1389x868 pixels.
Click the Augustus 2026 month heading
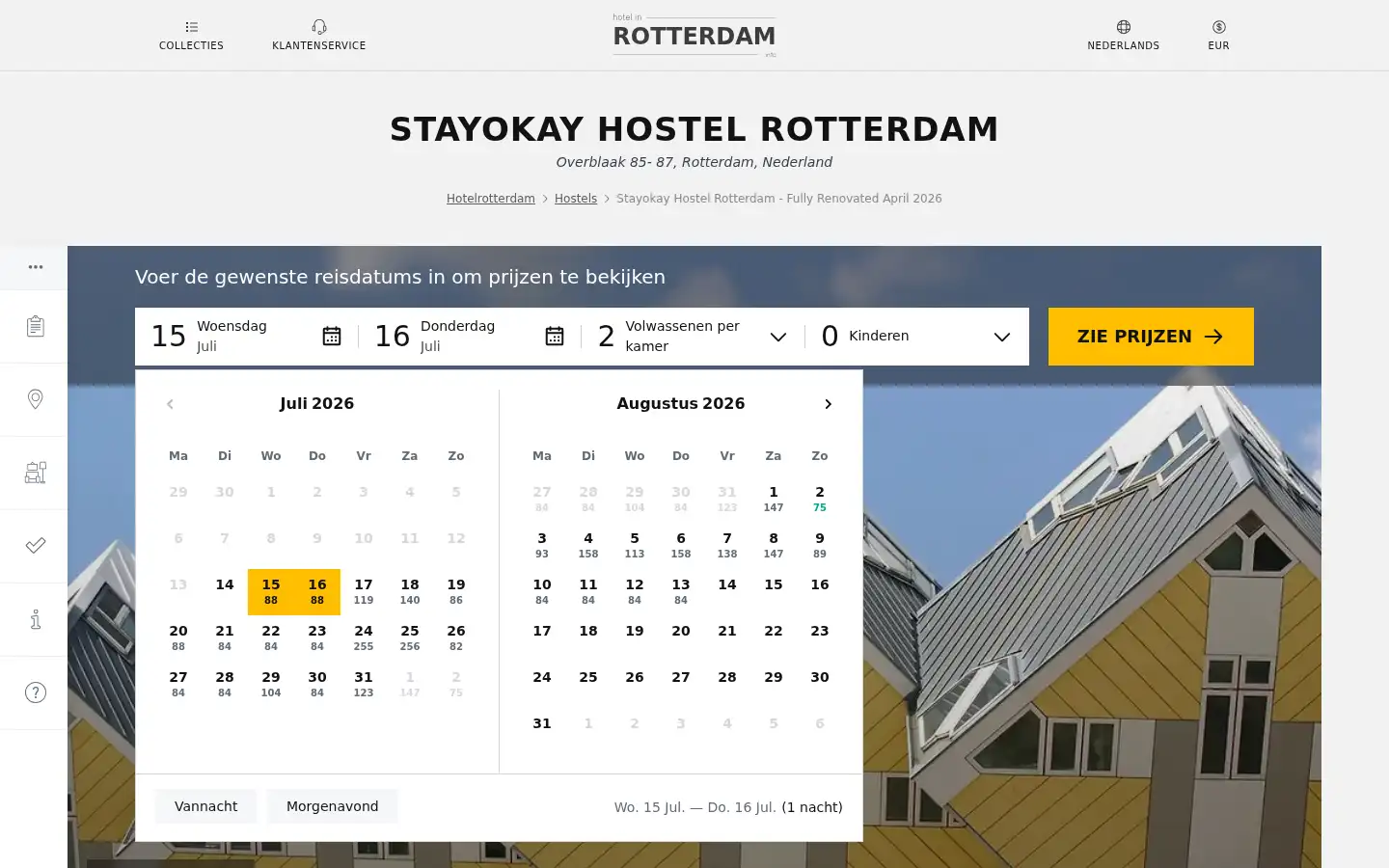[x=681, y=404]
